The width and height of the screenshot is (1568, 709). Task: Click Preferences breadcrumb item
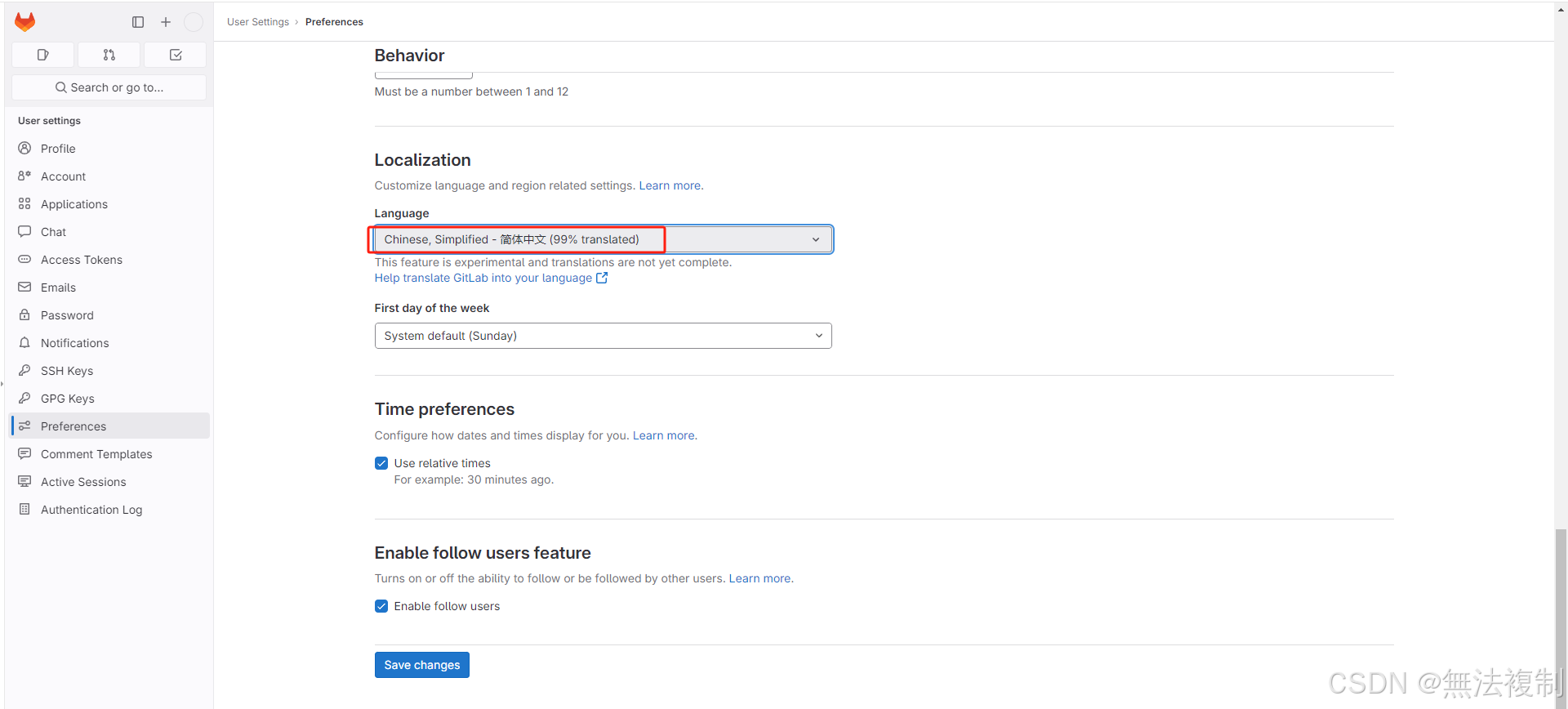point(334,22)
